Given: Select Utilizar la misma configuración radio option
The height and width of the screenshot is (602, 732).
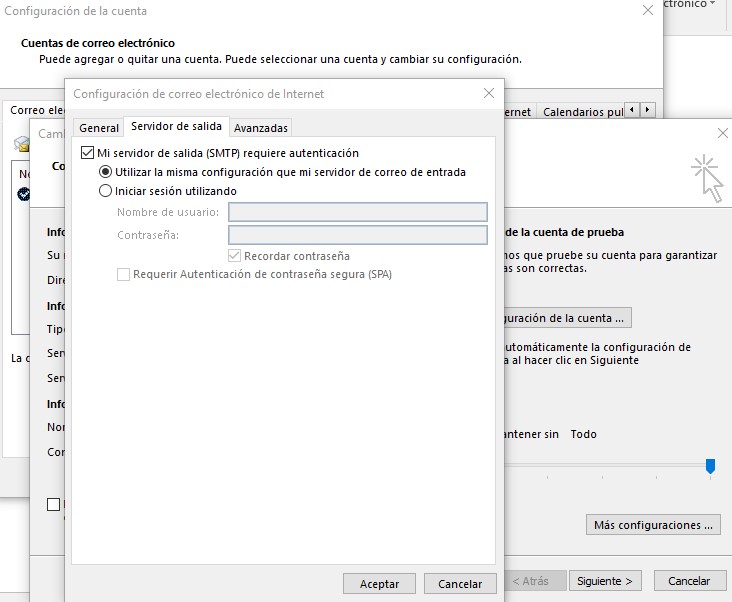Looking at the screenshot, I should pos(106,172).
